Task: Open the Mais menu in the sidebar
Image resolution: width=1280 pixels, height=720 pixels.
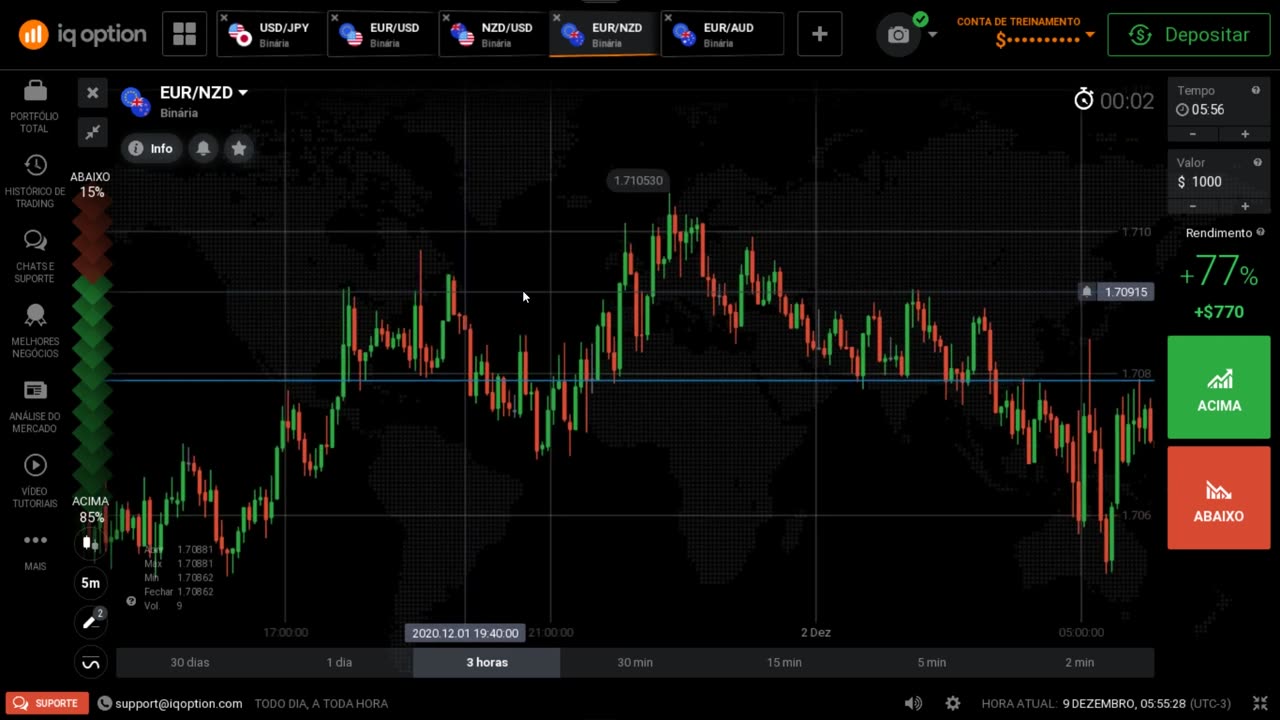Action: [x=35, y=550]
